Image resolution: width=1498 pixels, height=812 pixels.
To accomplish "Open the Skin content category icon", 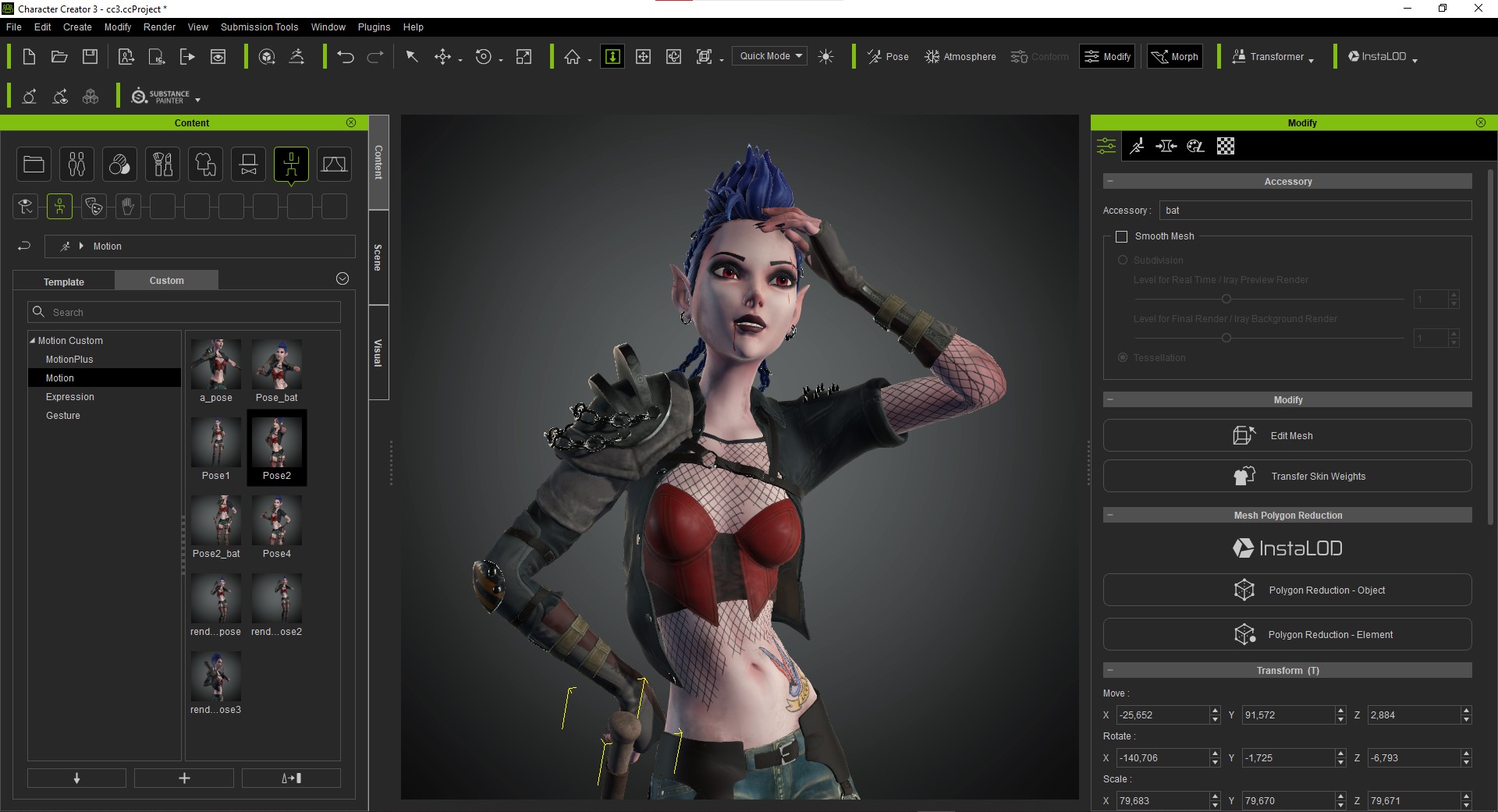I will click(x=119, y=164).
